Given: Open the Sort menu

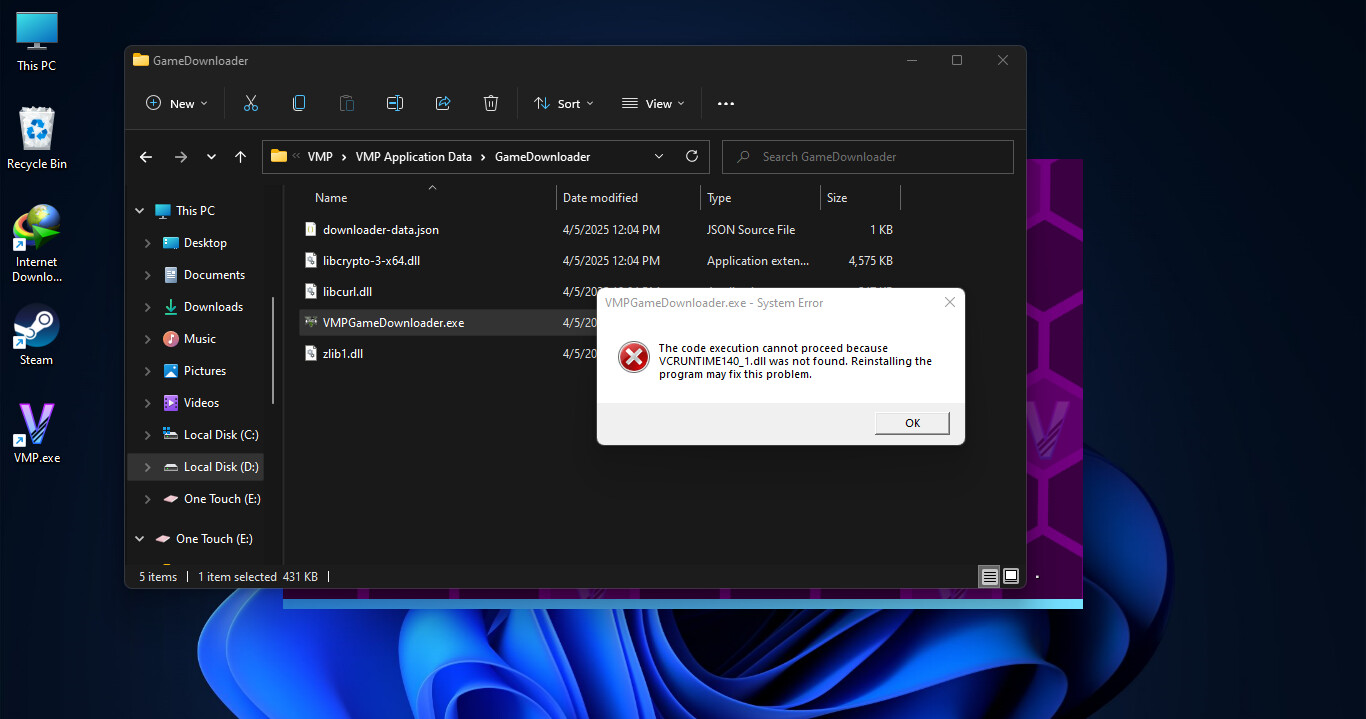Looking at the screenshot, I should click(x=563, y=103).
